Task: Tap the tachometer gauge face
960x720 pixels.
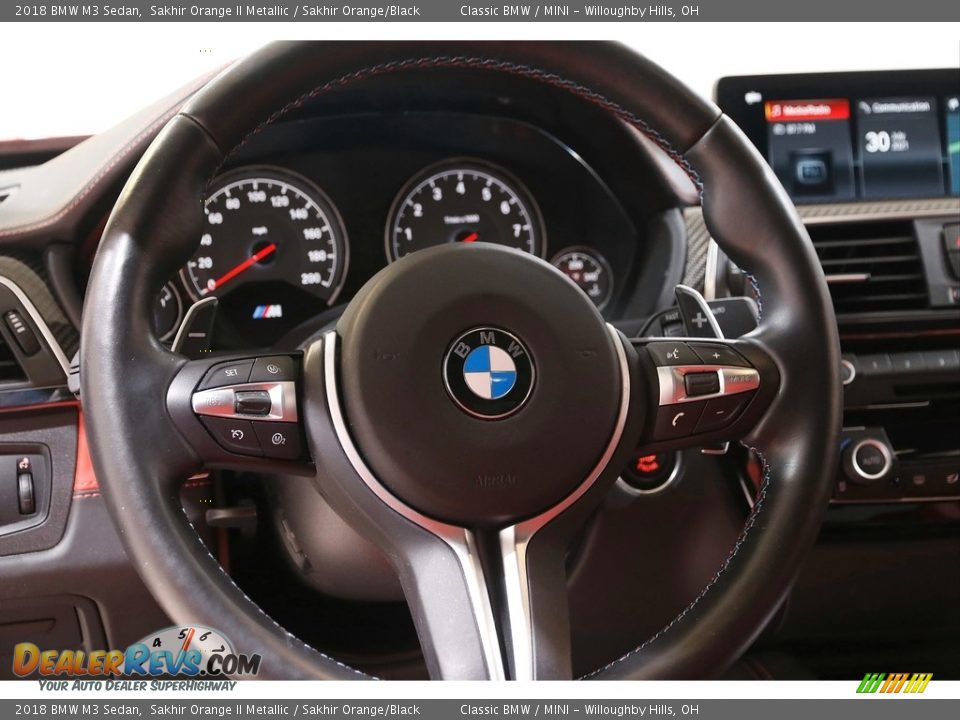Action: click(465, 211)
